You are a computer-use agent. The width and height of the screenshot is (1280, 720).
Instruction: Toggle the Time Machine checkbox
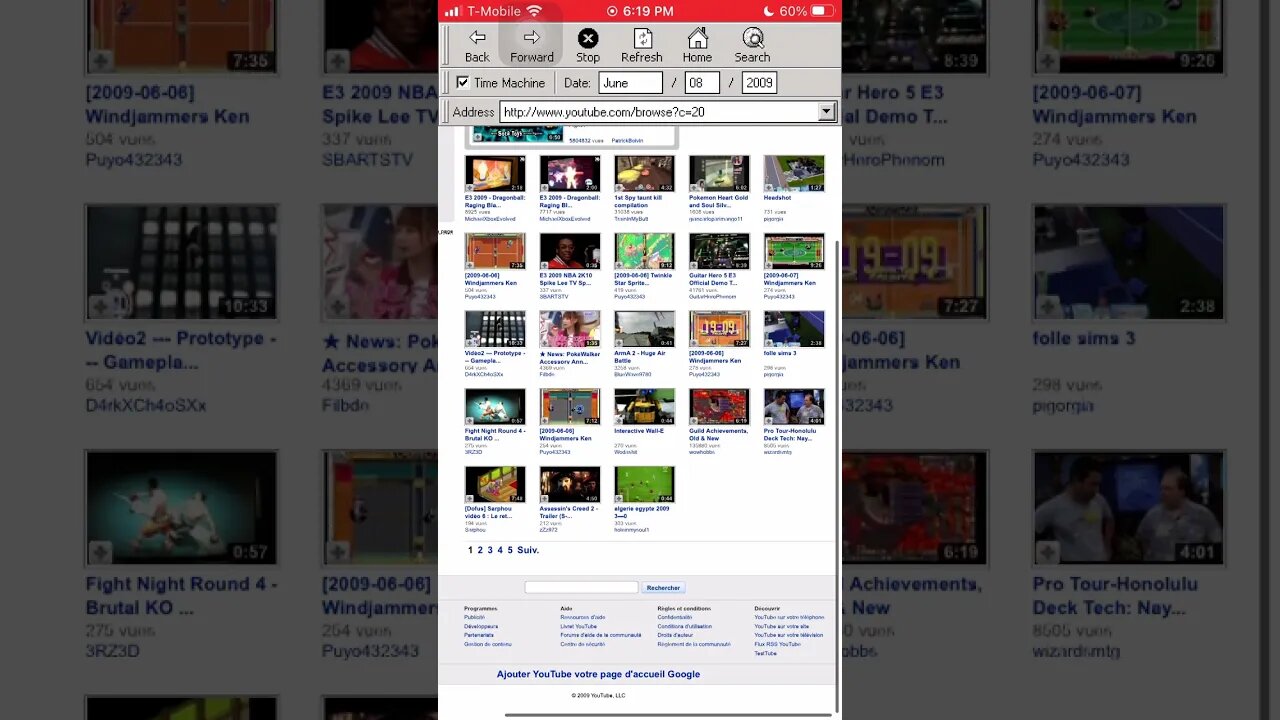(x=462, y=83)
